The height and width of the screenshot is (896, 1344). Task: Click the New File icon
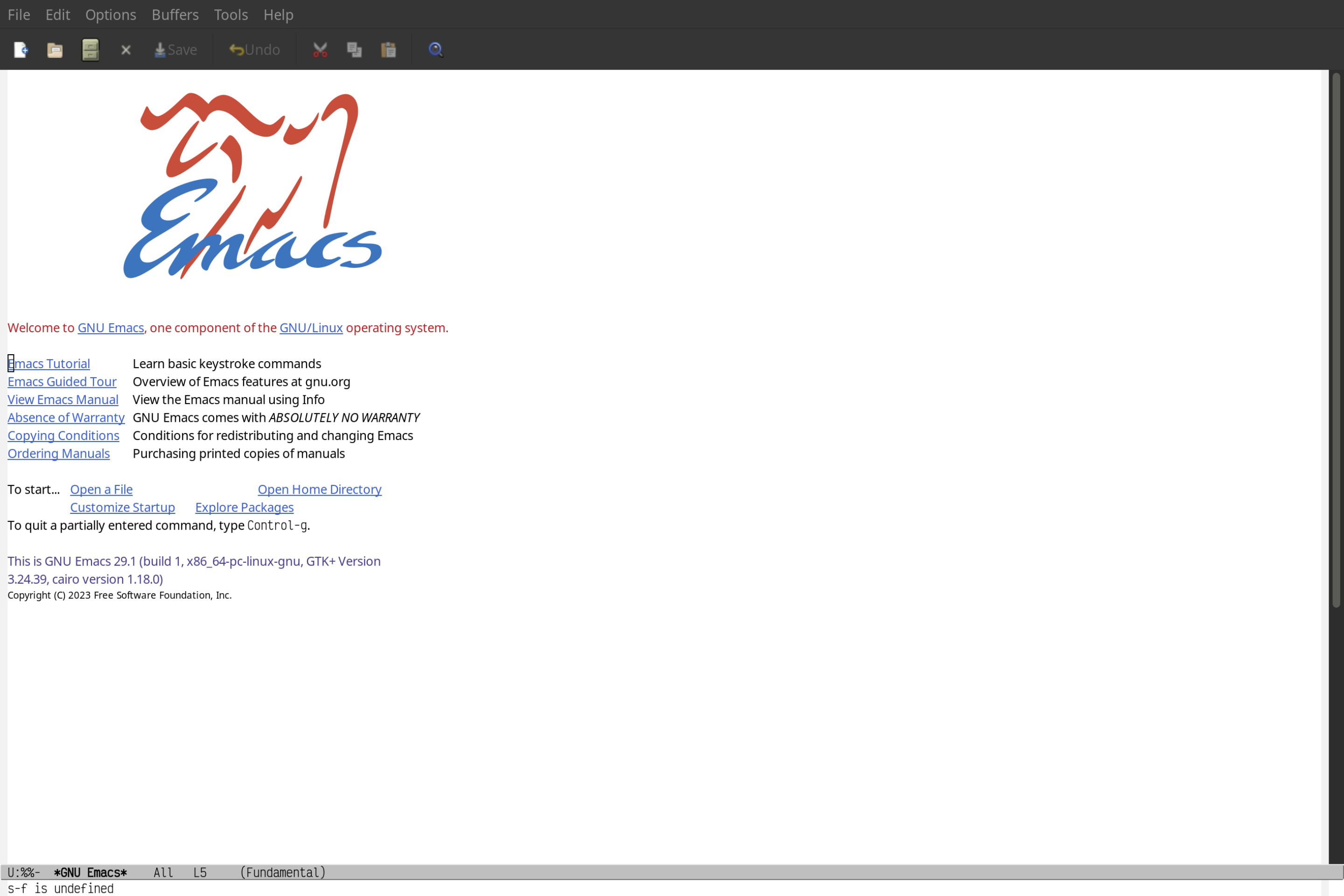click(x=21, y=49)
